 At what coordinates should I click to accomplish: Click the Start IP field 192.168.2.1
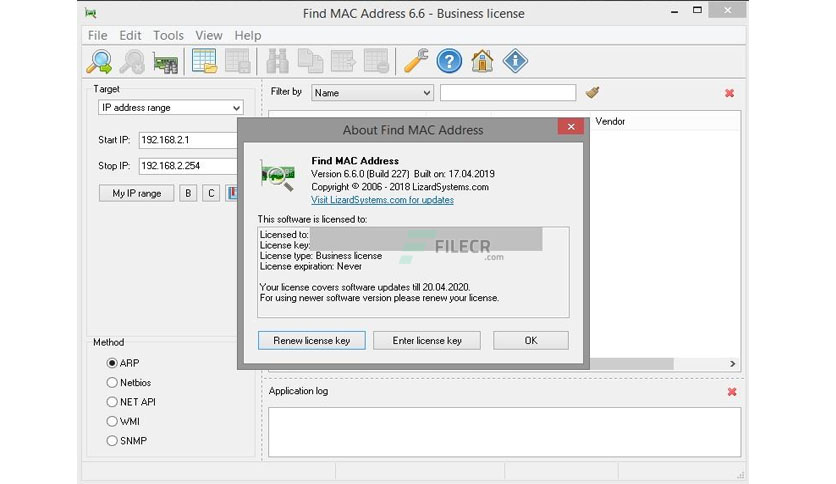pyautogui.click(x=188, y=140)
